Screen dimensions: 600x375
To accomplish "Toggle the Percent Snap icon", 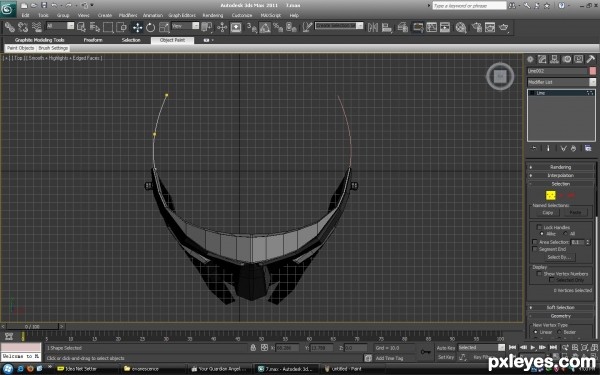I will pyautogui.click(x=278, y=27).
